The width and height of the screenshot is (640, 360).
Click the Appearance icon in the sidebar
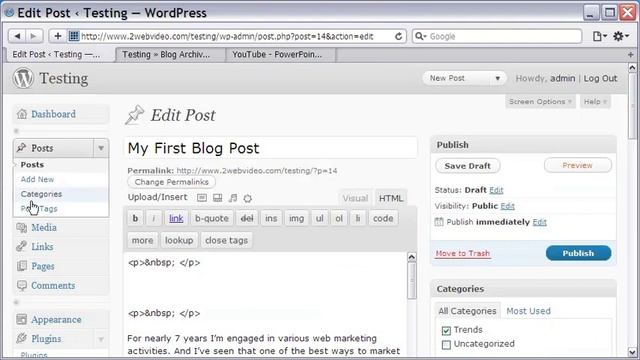22,320
